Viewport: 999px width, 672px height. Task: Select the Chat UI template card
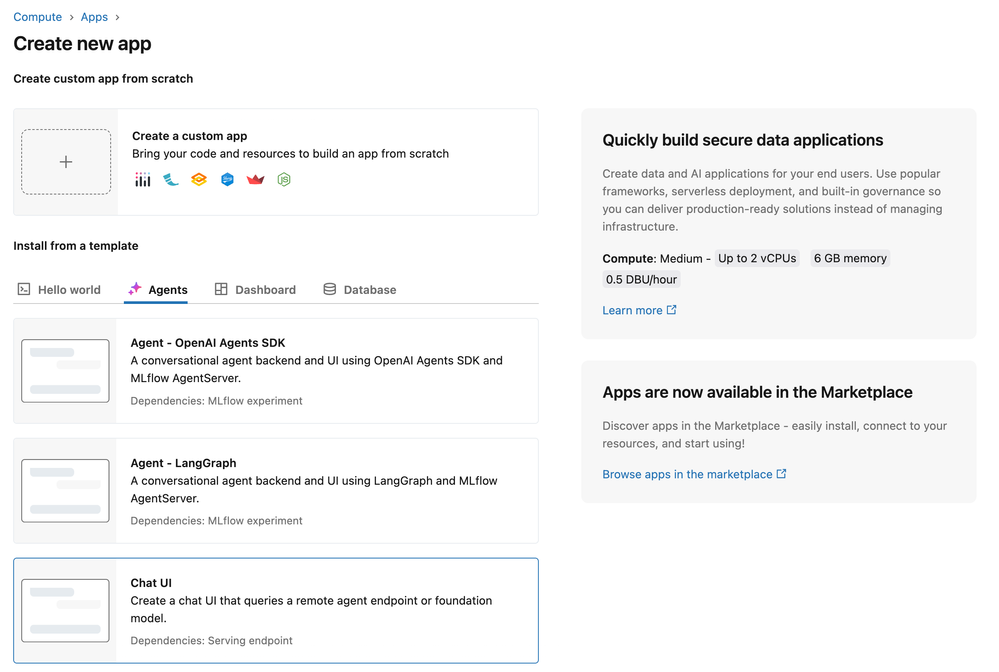[x=275, y=610]
